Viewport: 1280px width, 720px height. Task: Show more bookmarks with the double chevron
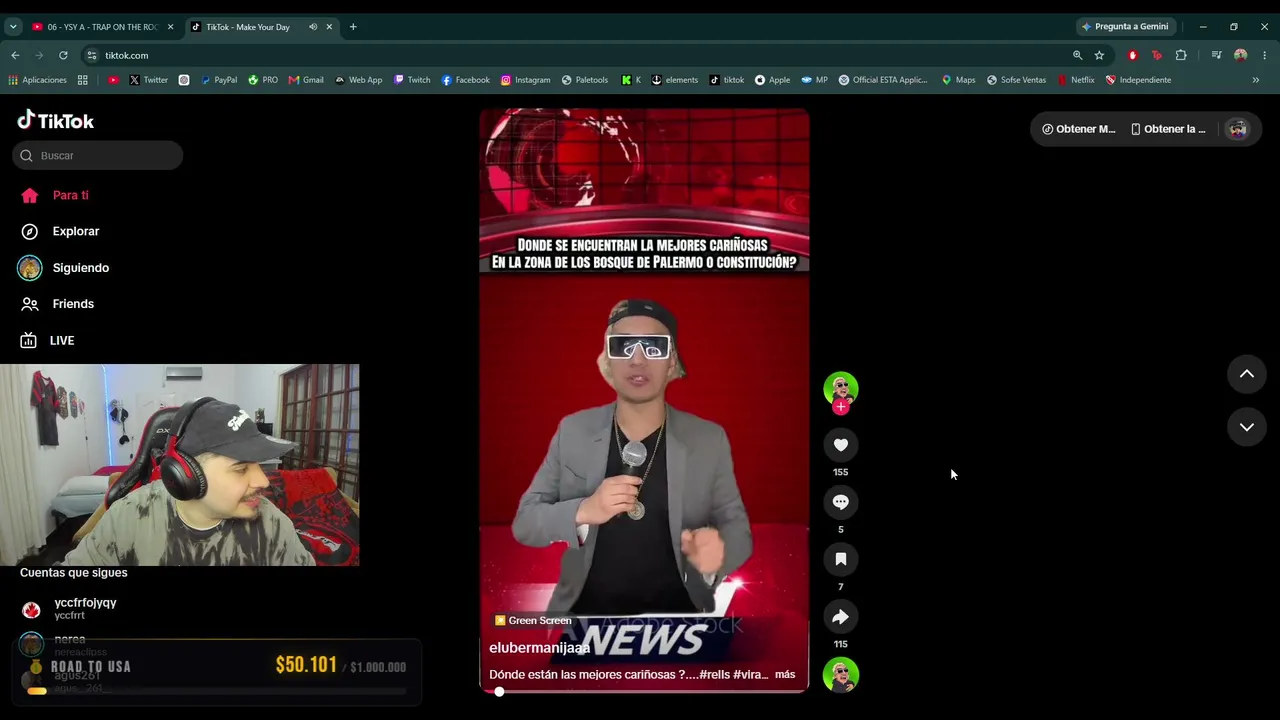coord(1256,80)
